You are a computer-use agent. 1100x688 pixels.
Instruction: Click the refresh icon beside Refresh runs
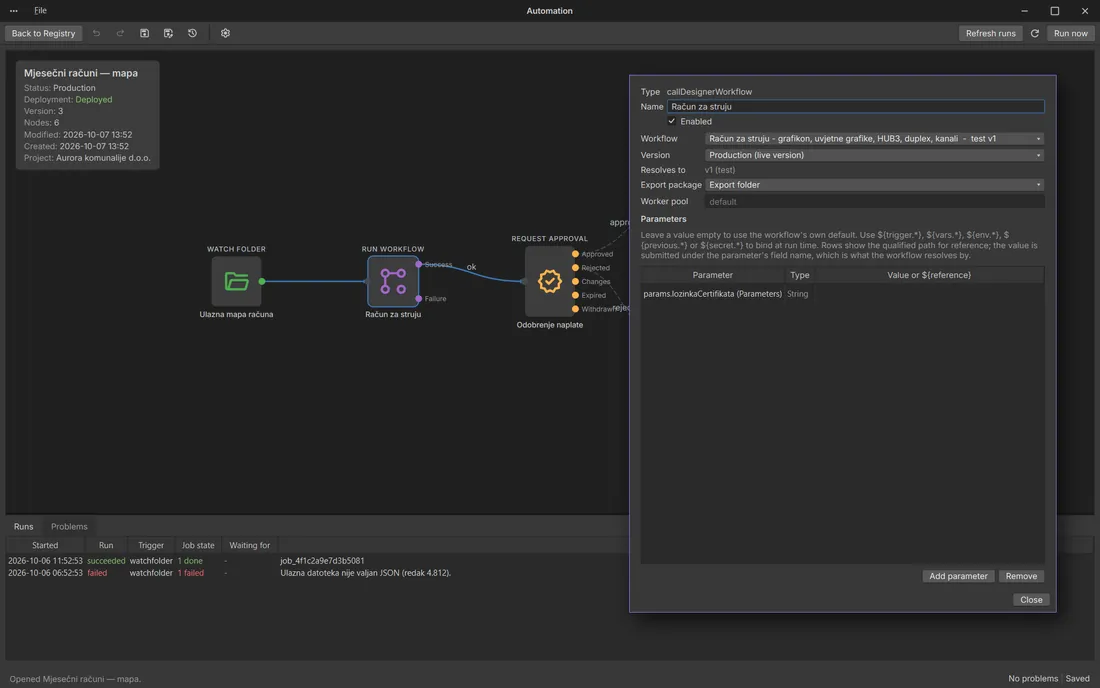coord(1035,33)
